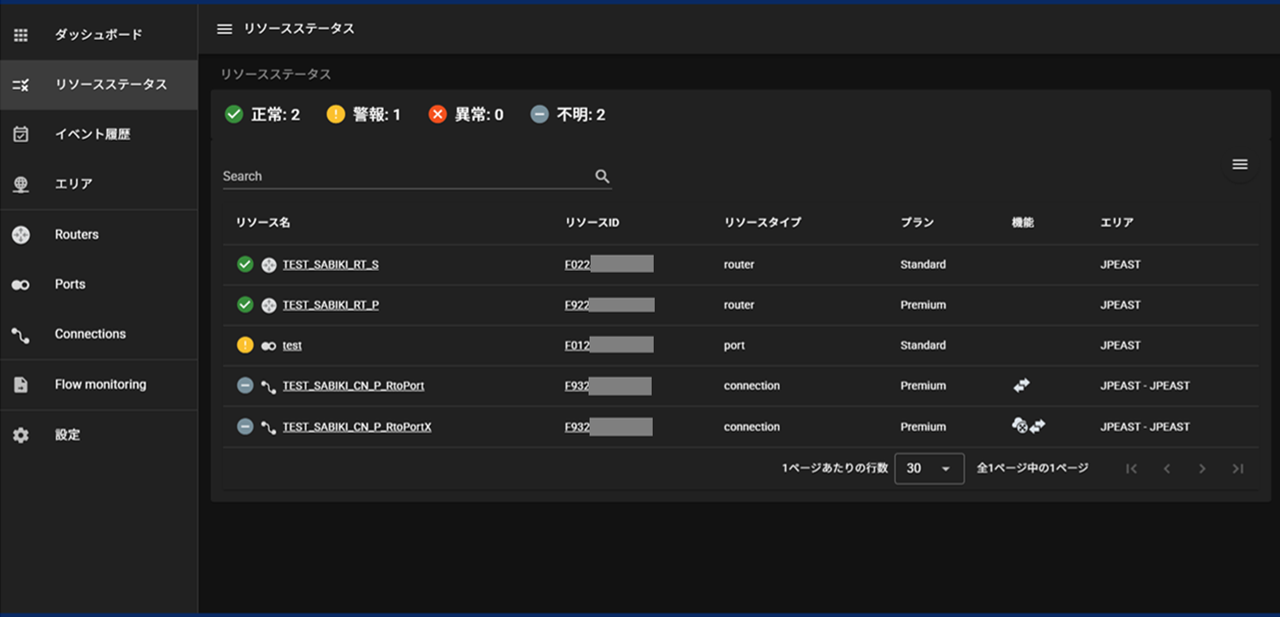Collapse the sidebar with the hamburger icon
This screenshot has width=1280, height=617.
224,29
